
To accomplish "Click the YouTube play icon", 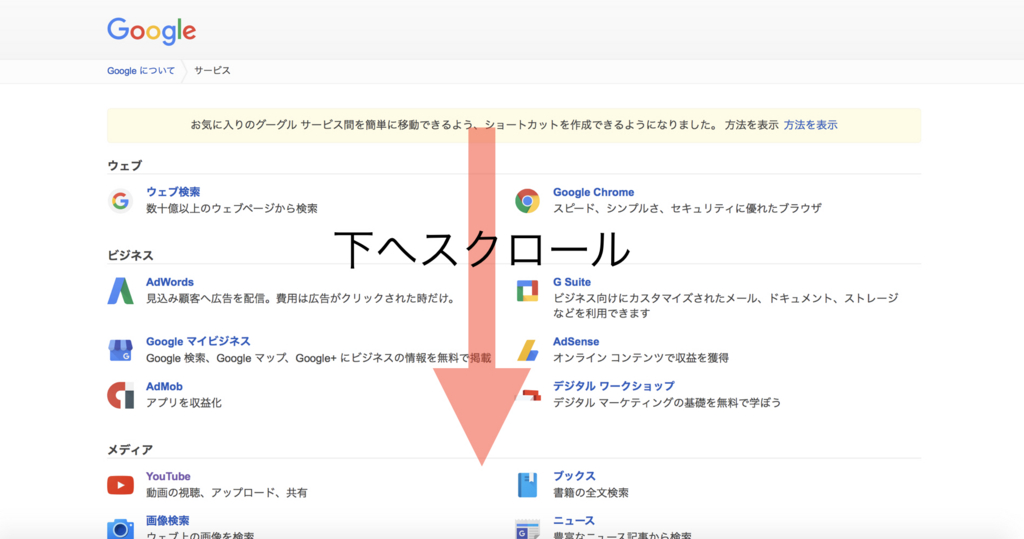I will click(120, 485).
